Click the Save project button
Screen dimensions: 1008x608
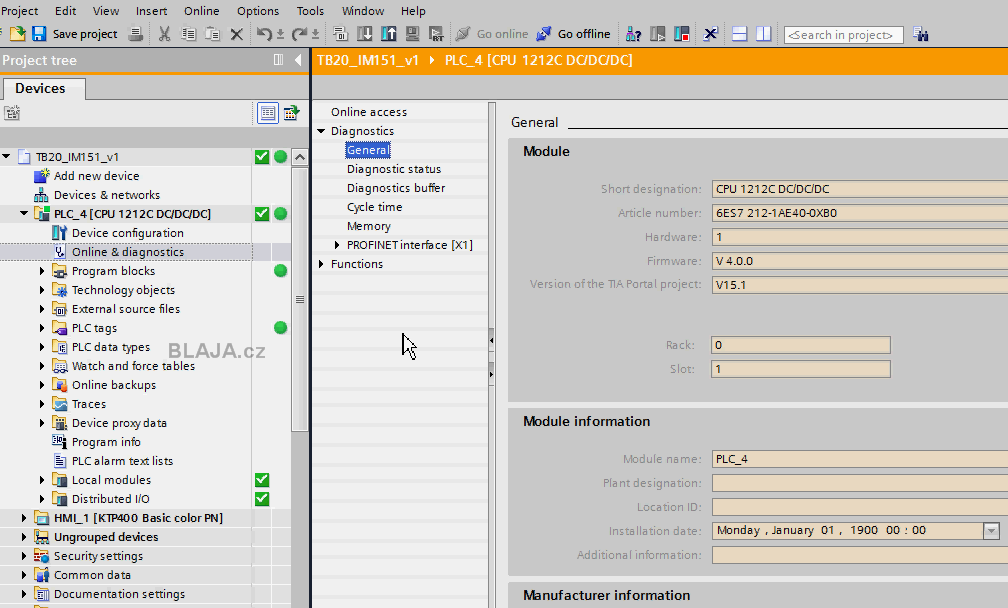coord(75,33)
